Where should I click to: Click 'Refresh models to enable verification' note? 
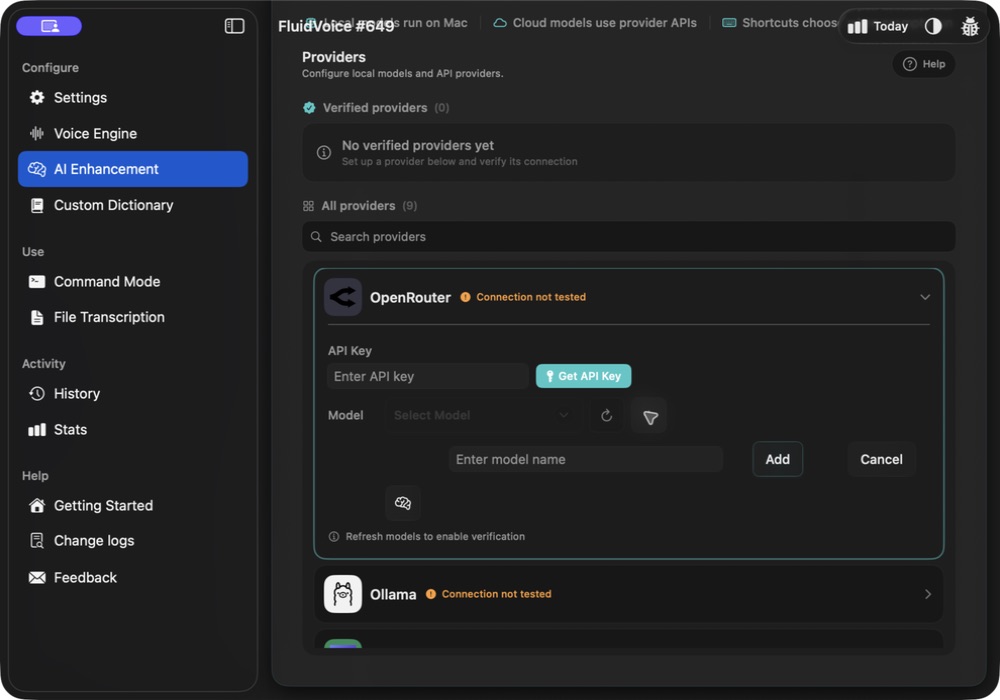[435, 537]
